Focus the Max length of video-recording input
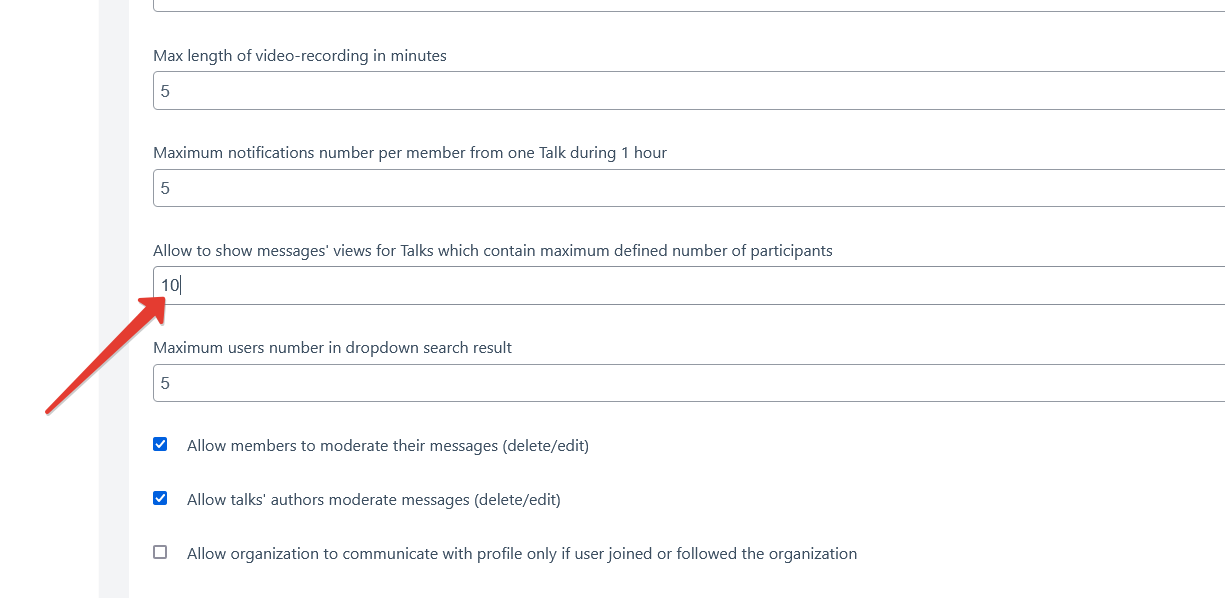 (688, 91)
